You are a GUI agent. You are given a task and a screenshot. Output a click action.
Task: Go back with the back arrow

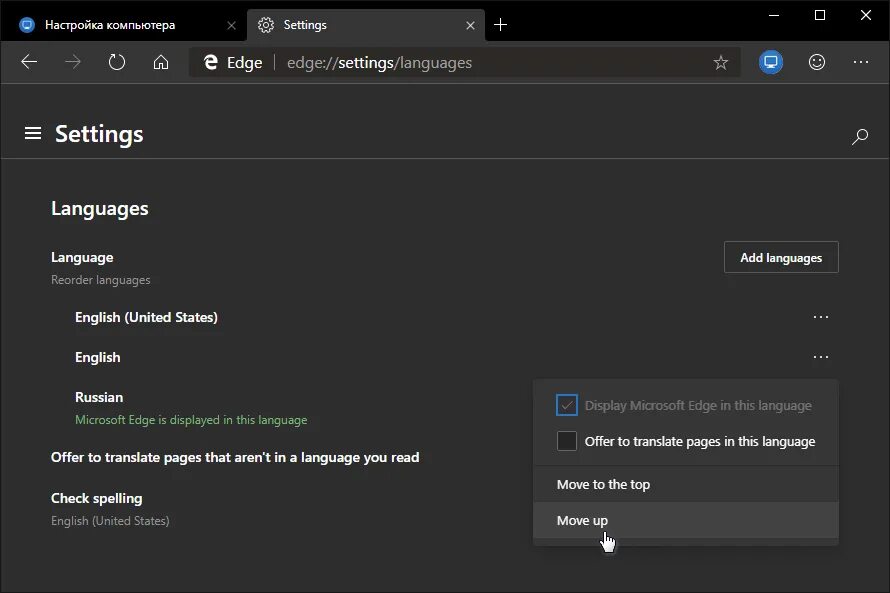(29, 62)
